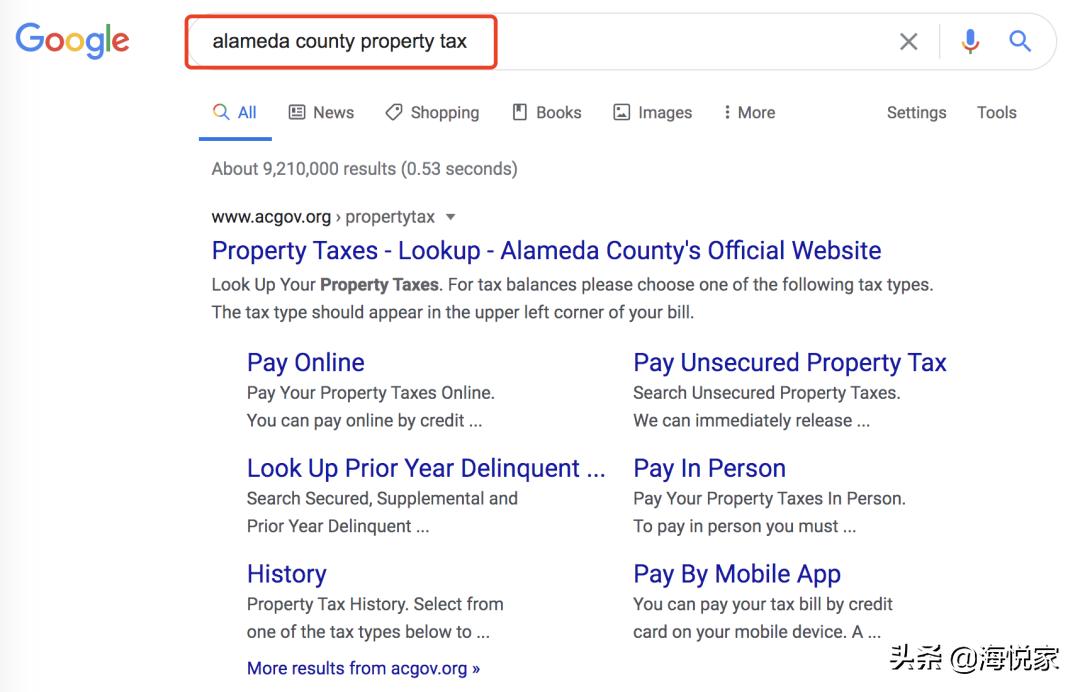Screen dimensions: 1080x692
Task: Click the magnifying glass search button
Action: click(x=1019, y=41)
